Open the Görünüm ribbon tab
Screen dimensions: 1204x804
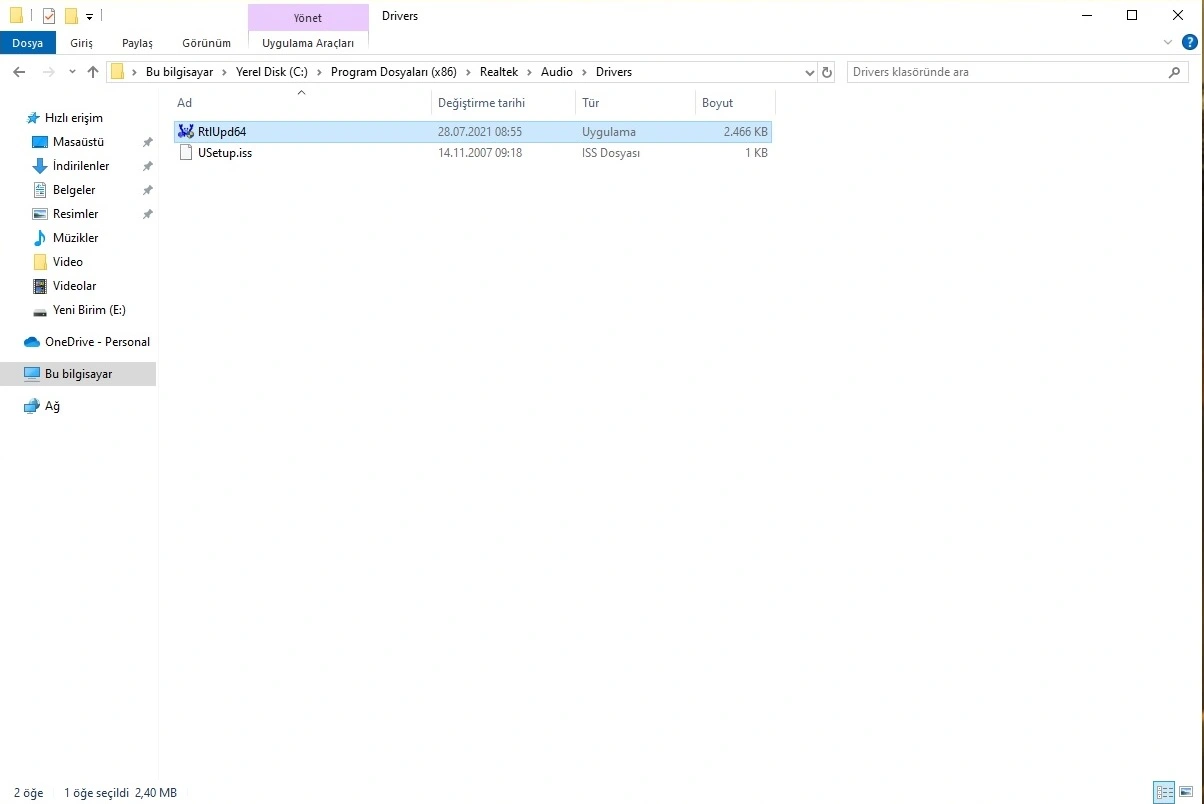coord(206,43)
